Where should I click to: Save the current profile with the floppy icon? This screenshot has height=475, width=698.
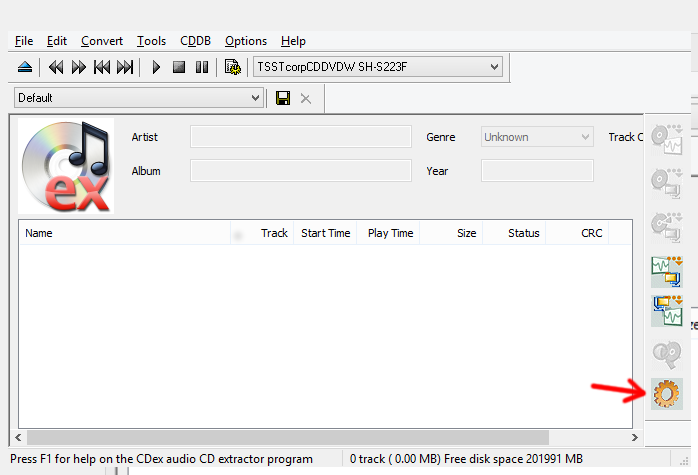coord(283,98)
